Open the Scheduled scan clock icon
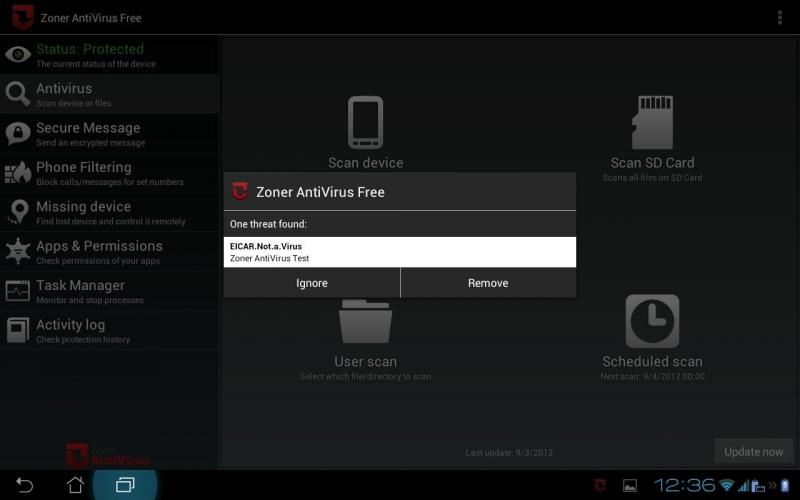This screenshot has width=800, height=500. pos(652,321)
